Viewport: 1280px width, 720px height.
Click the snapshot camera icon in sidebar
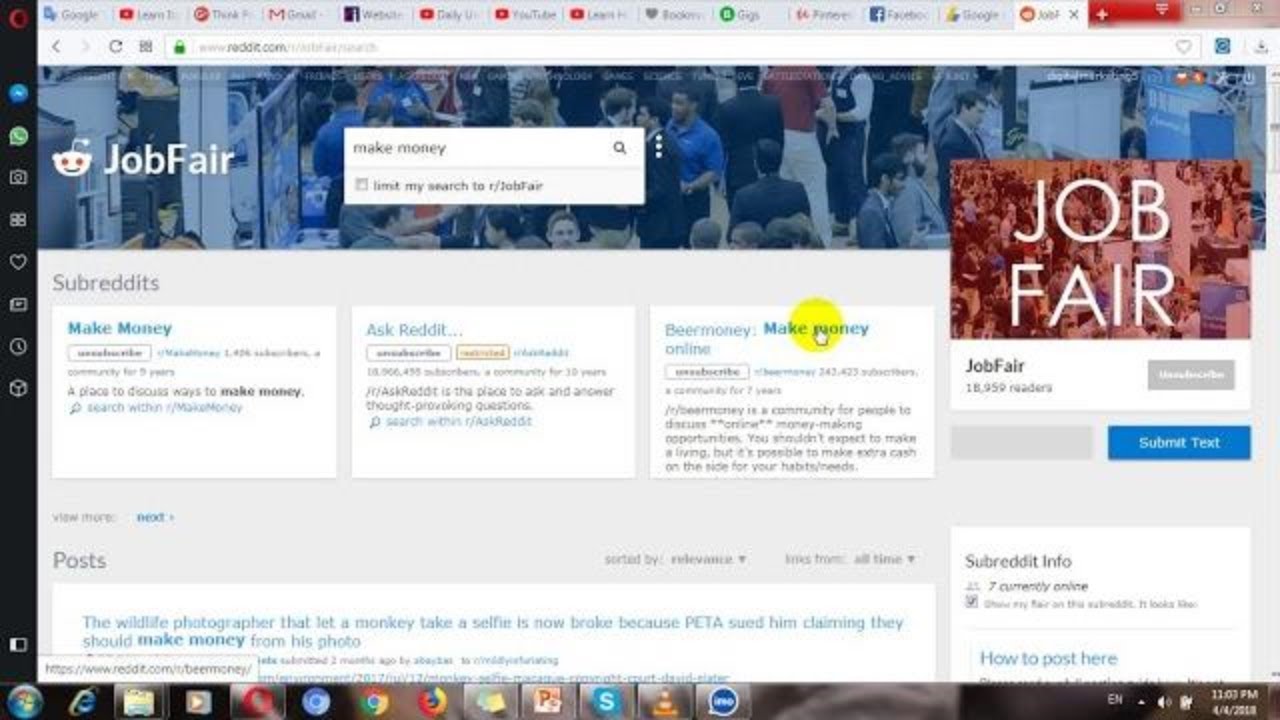[x=17, y=177]
